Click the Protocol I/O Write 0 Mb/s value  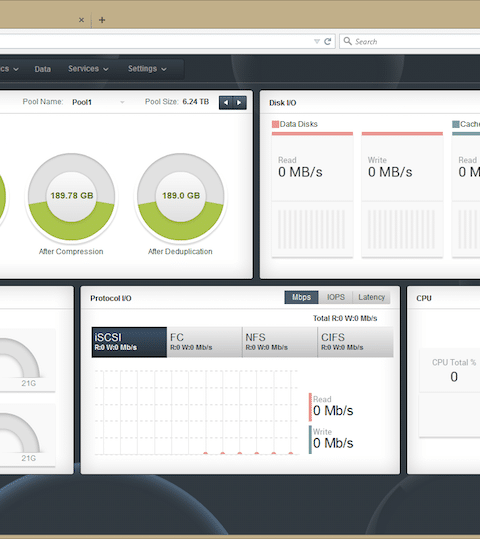(x=333, y=443)
